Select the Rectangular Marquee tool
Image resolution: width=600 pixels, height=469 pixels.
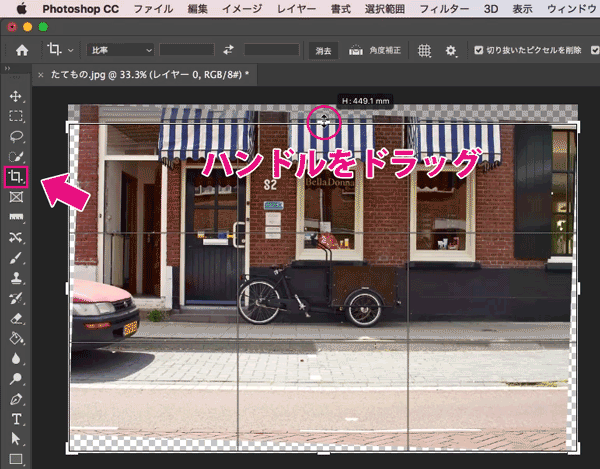point(16,116)
